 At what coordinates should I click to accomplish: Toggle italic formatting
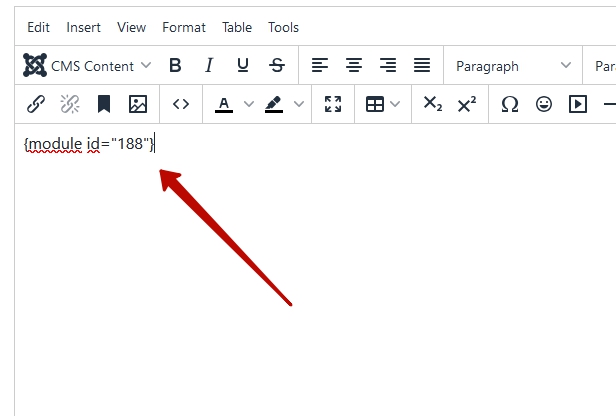coord(209,66)
